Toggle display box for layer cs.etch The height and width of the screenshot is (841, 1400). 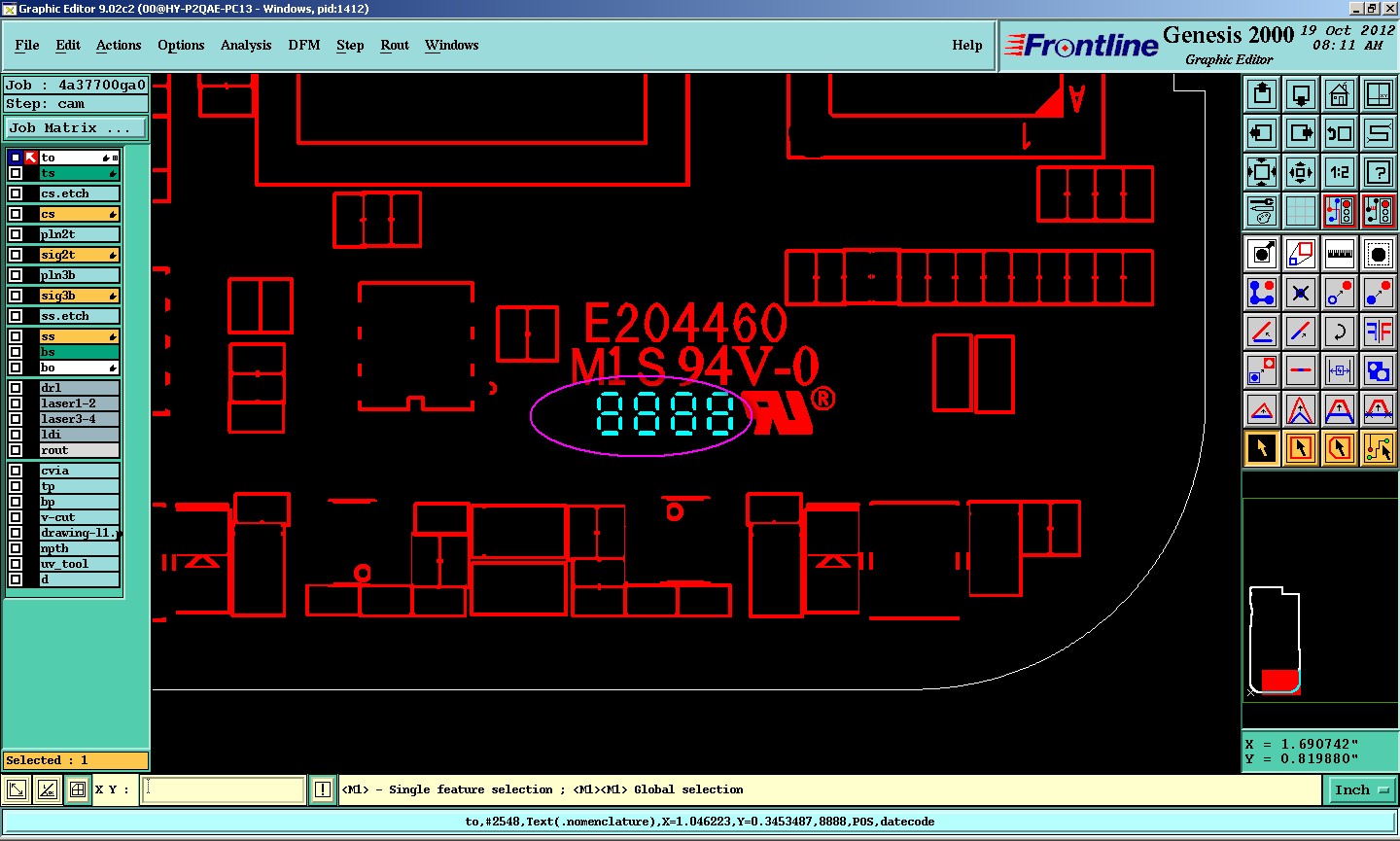pos(16,193)
